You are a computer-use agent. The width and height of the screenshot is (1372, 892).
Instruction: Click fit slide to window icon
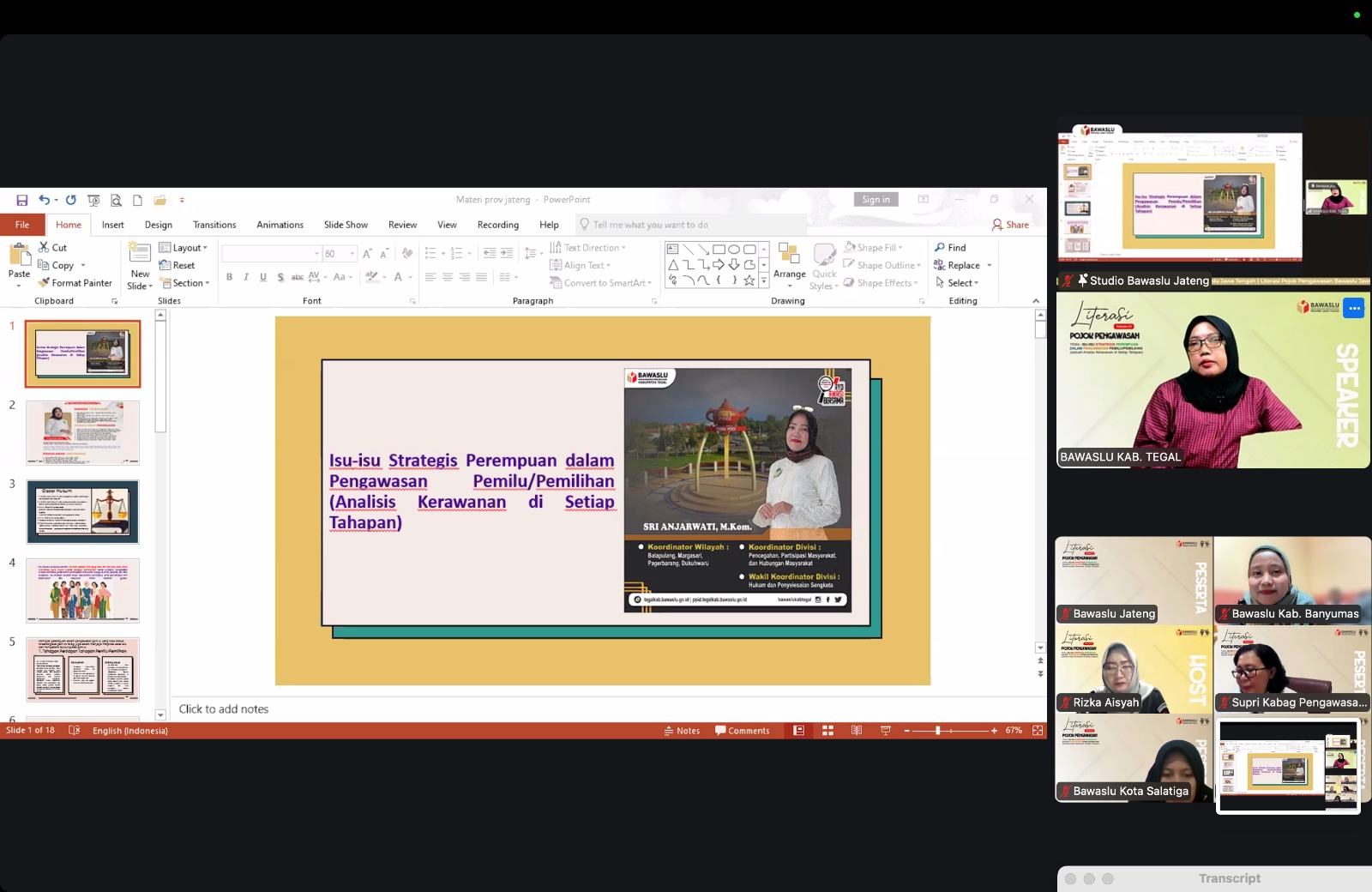(1038, 731)
